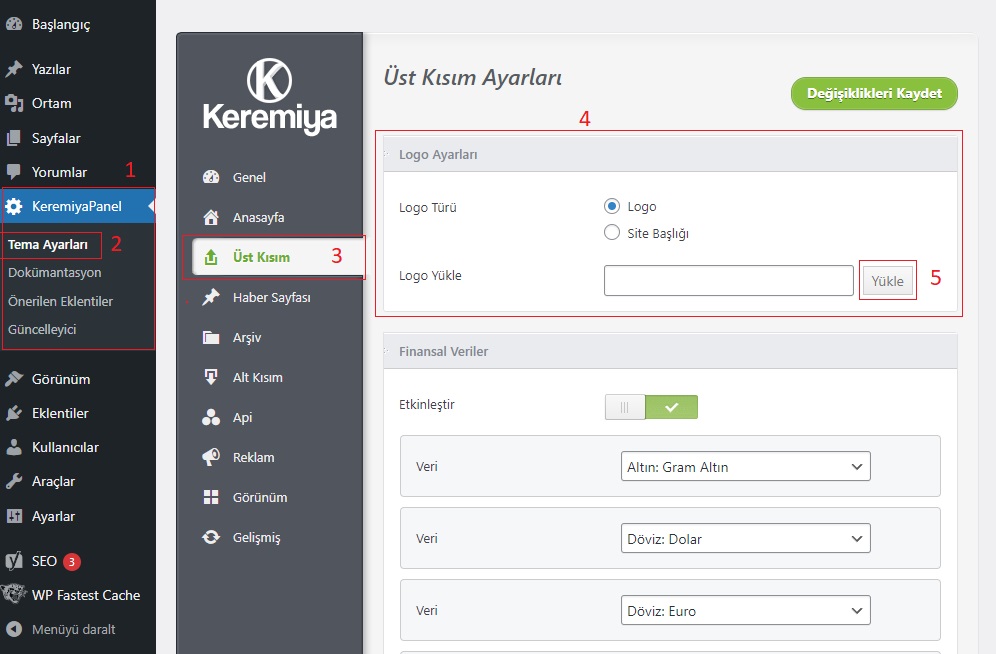Click the Eklentiler plug icon
This screenshot has height=654, width=996.
[14, 413]
